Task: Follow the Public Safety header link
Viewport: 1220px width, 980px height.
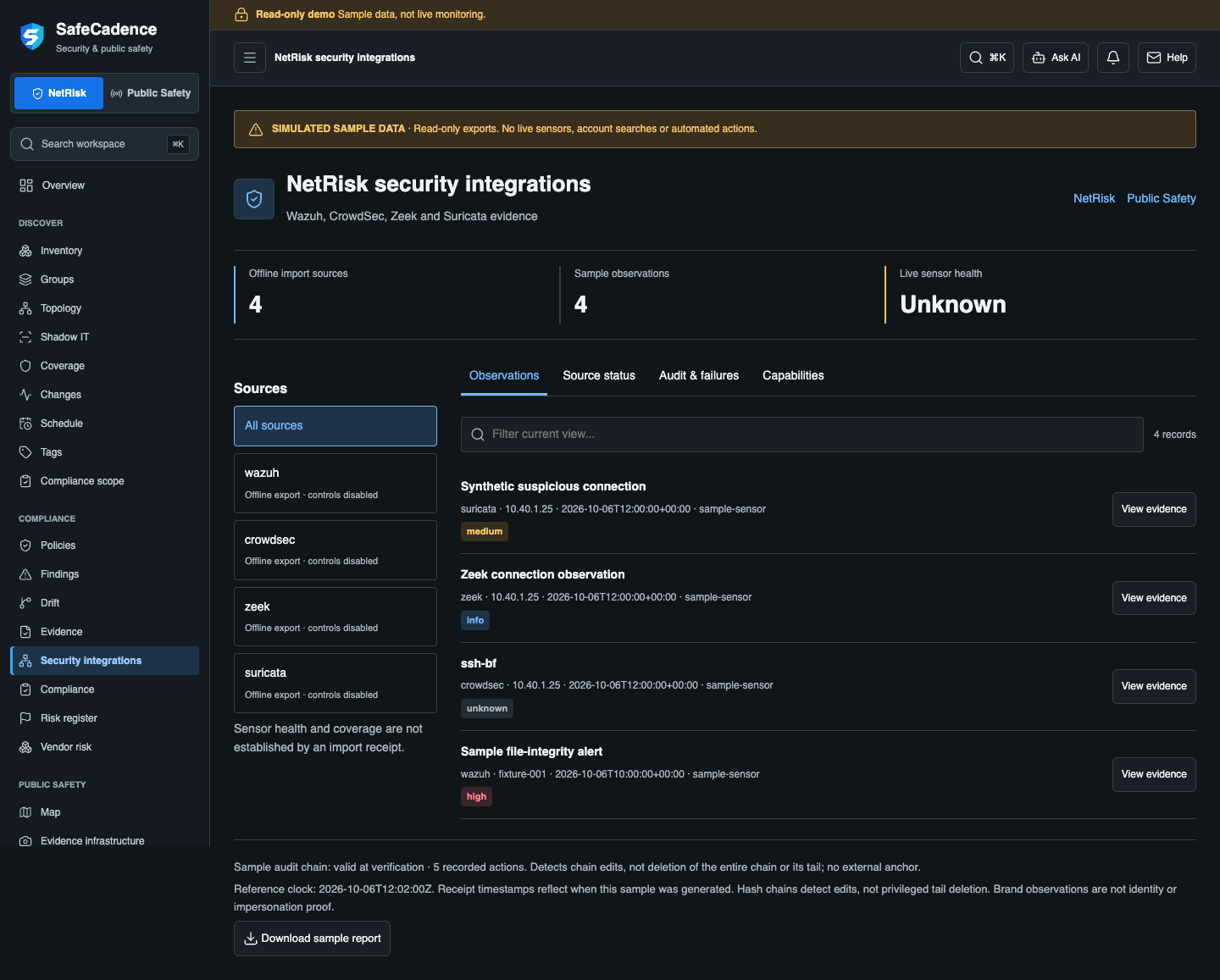Action: pos(1162,198)
